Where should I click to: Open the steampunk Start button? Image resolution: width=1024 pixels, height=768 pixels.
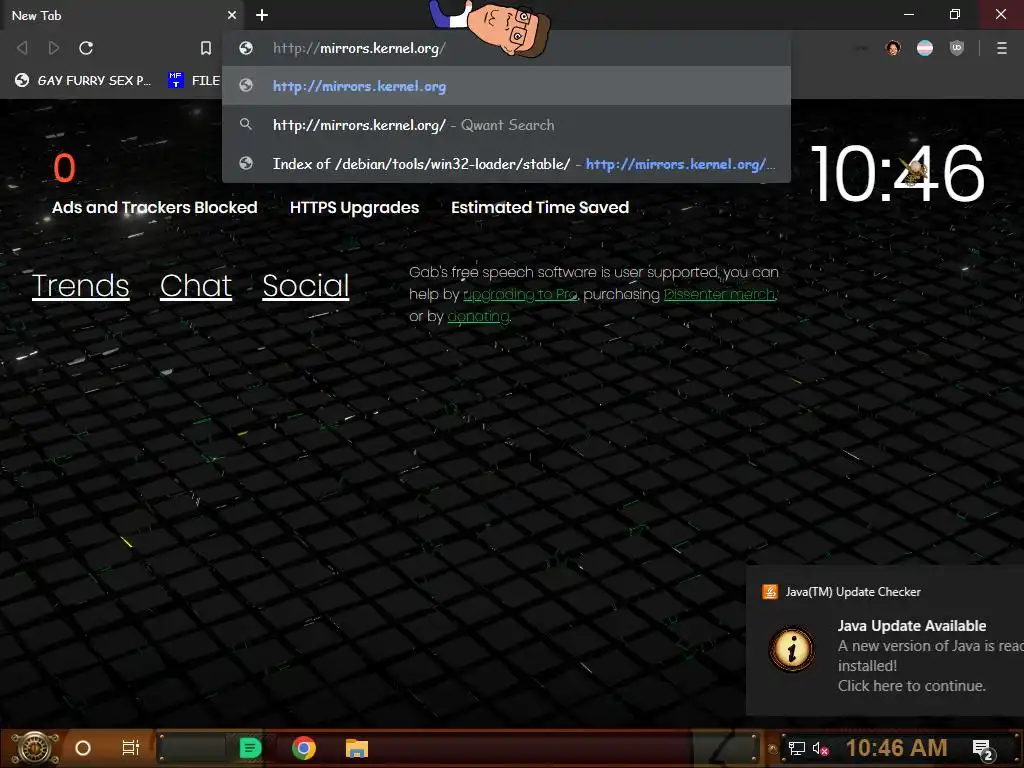click(35, 748)
